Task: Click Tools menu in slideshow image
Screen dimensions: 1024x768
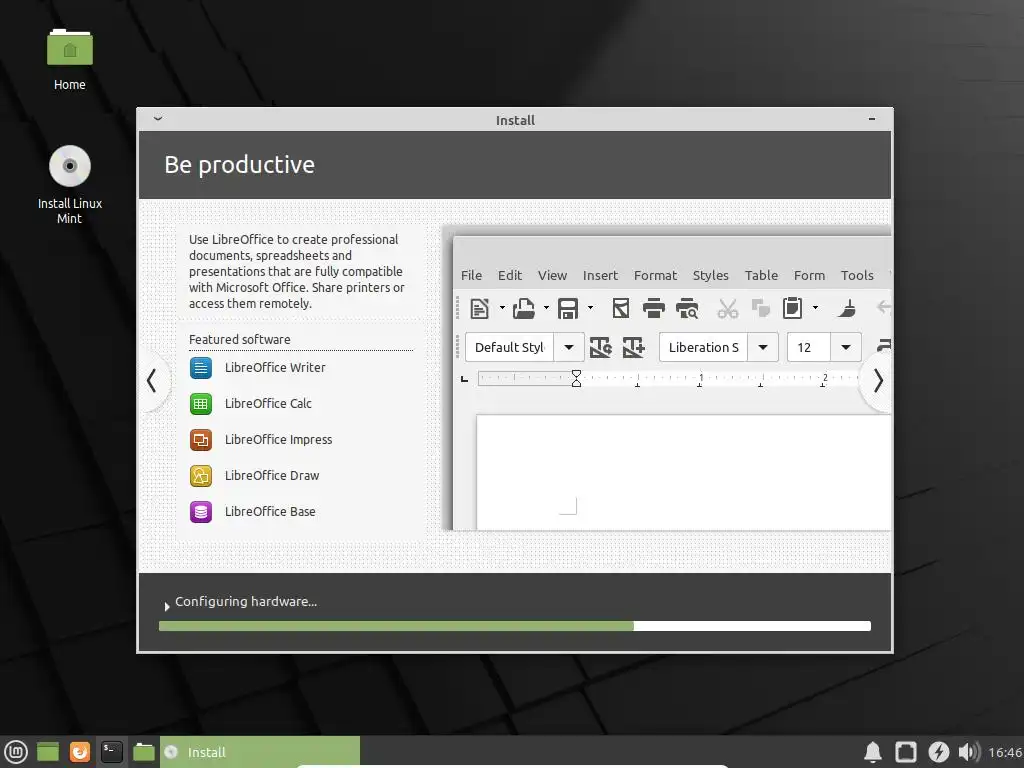Action: (x=857, y=276)
